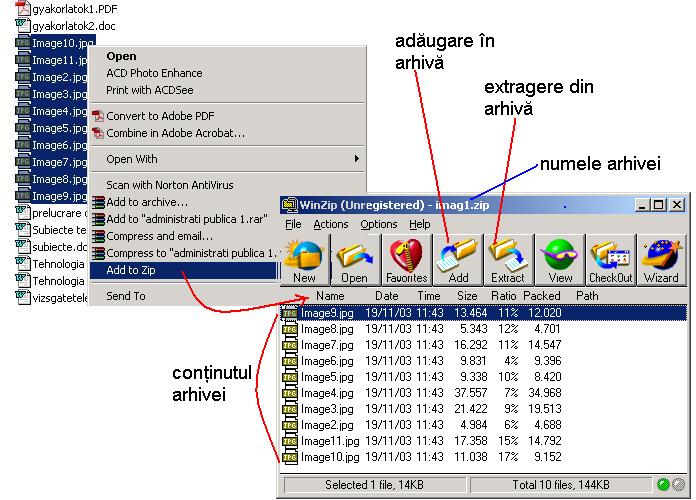Click the Add files toolbar icon
Screen dimensions: 696x500
click(458, 260)
